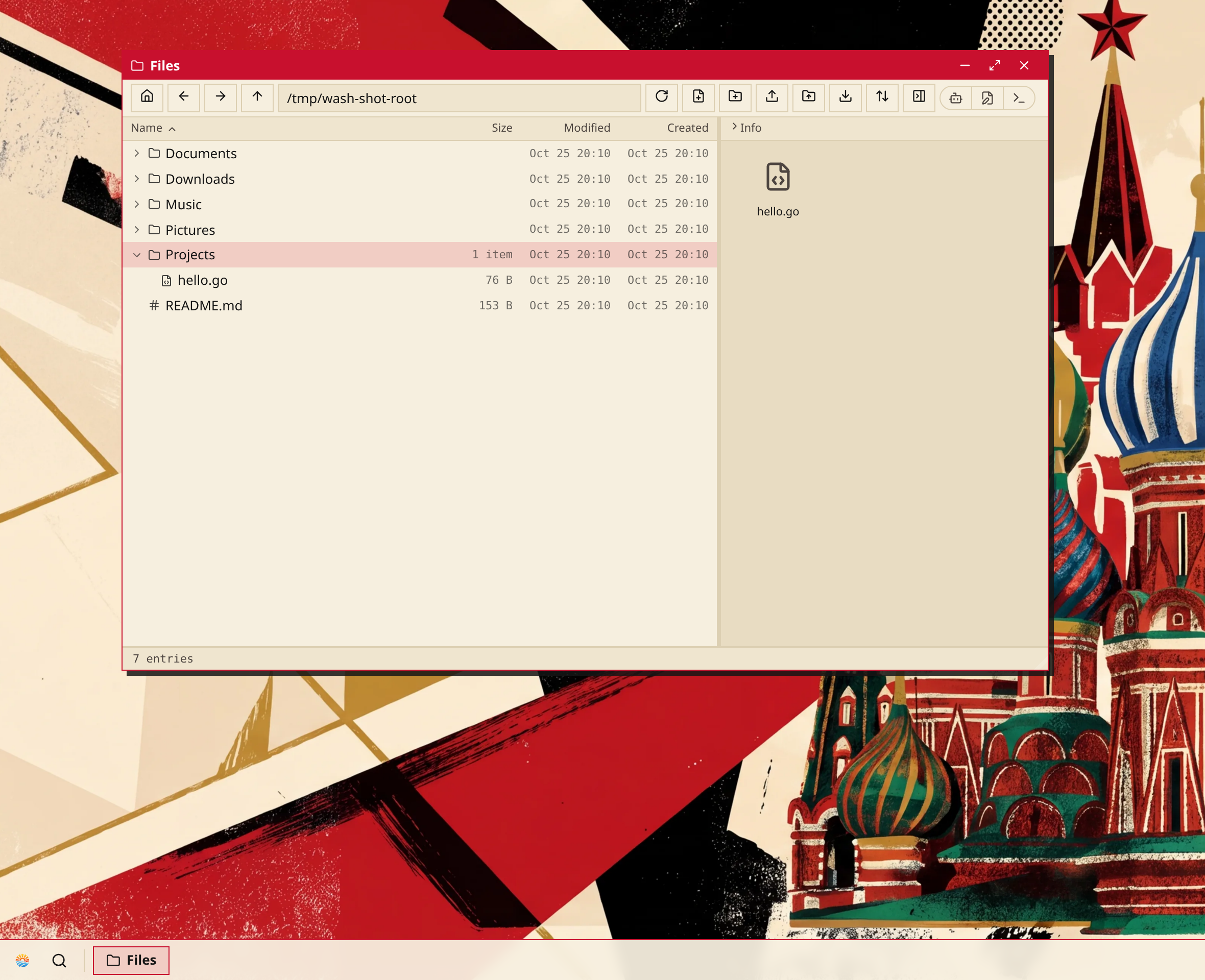Minimize the Files window
Image resolution: width=1205 pixels, height=980 pixels.
click(965, 65)
